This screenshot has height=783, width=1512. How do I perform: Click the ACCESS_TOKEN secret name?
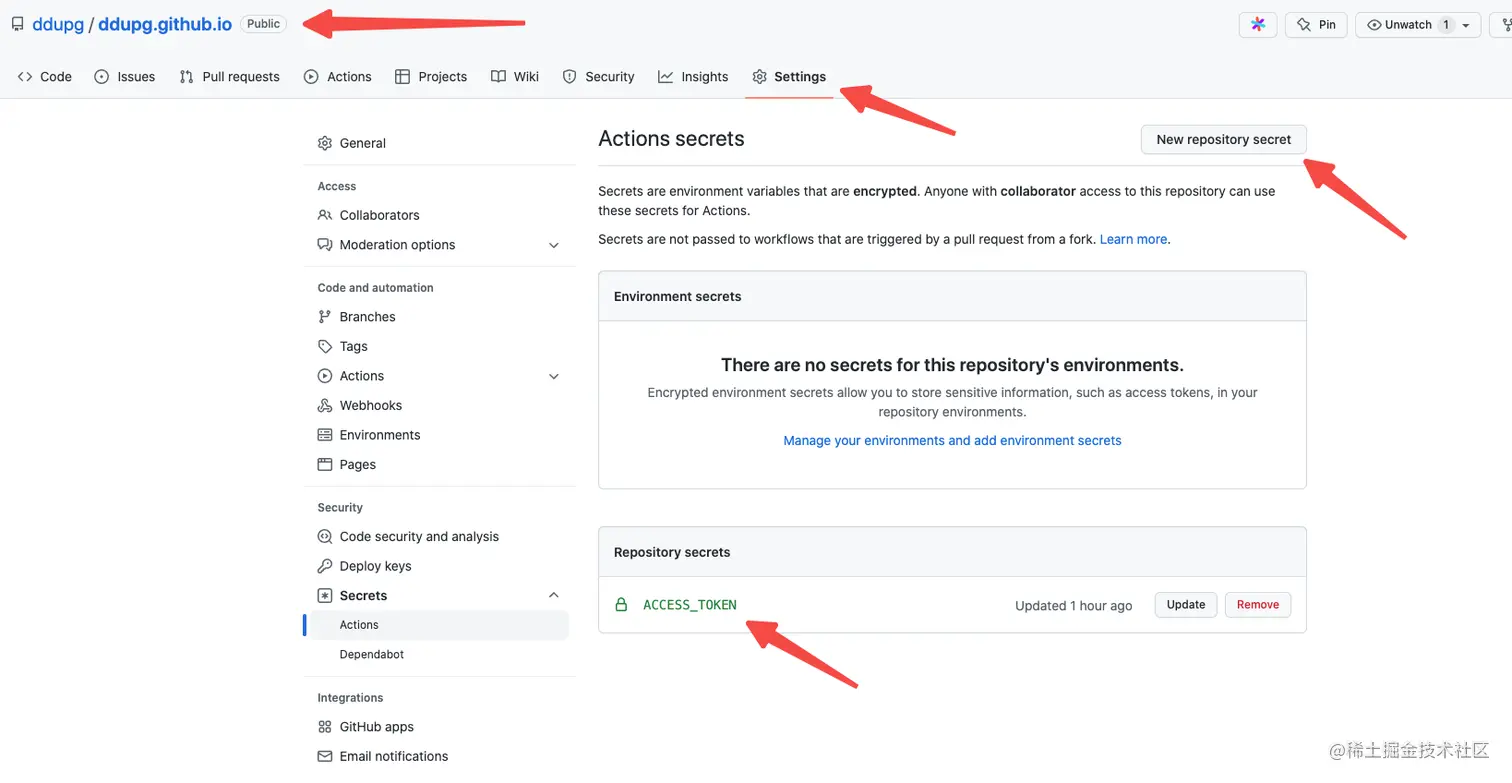[690, 605]
